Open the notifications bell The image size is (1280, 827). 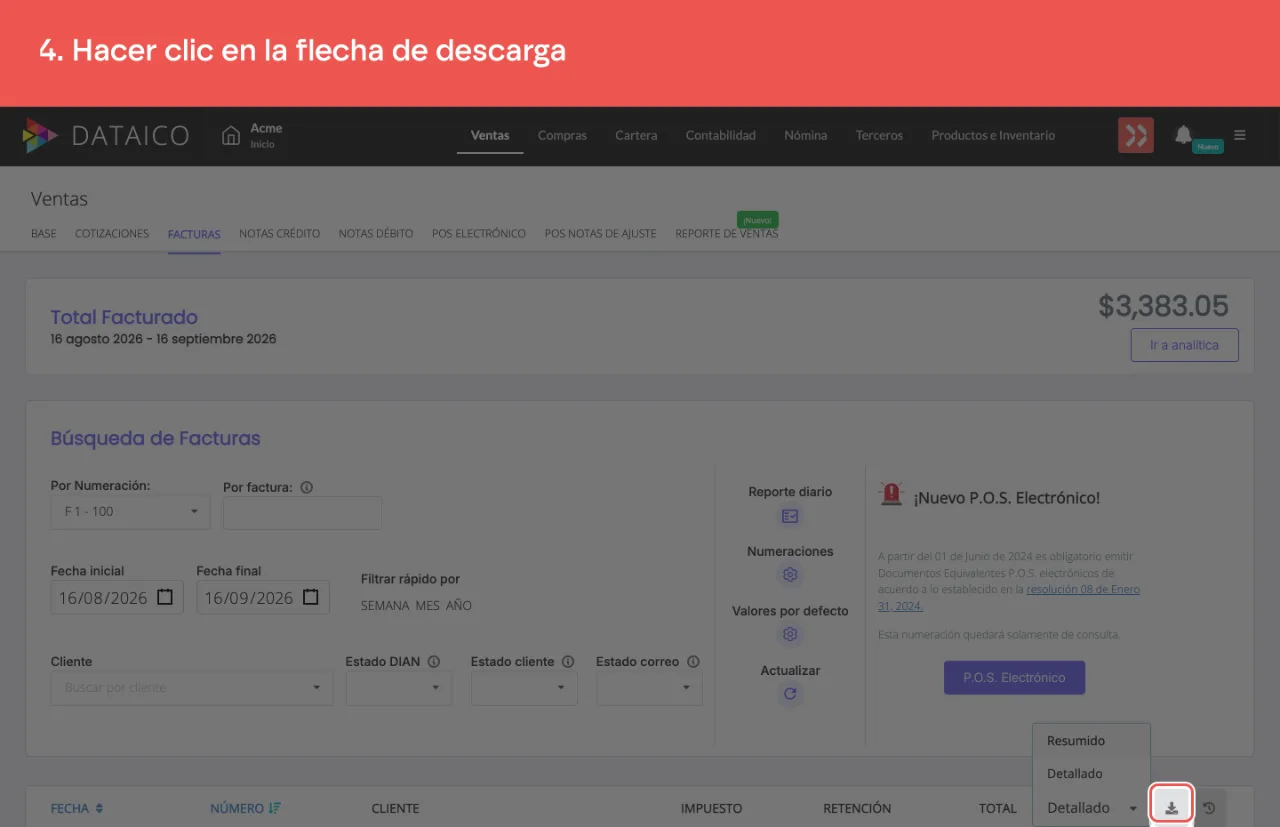pyautogui.click(x=1183, y=134)
